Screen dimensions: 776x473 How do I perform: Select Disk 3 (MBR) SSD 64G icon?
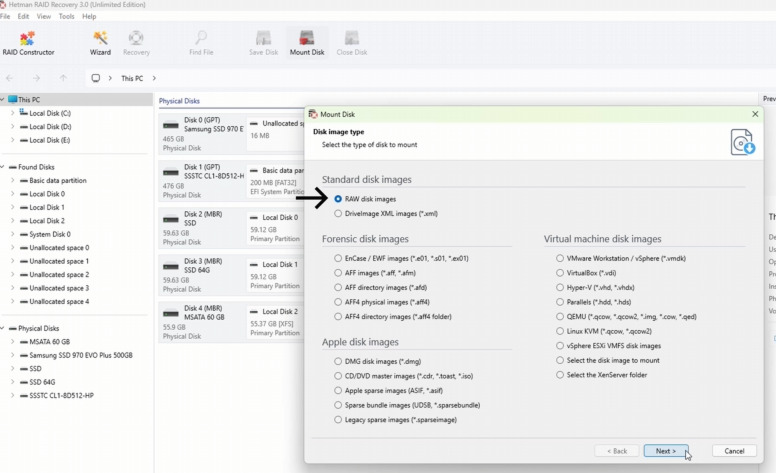tap(171, 267)
